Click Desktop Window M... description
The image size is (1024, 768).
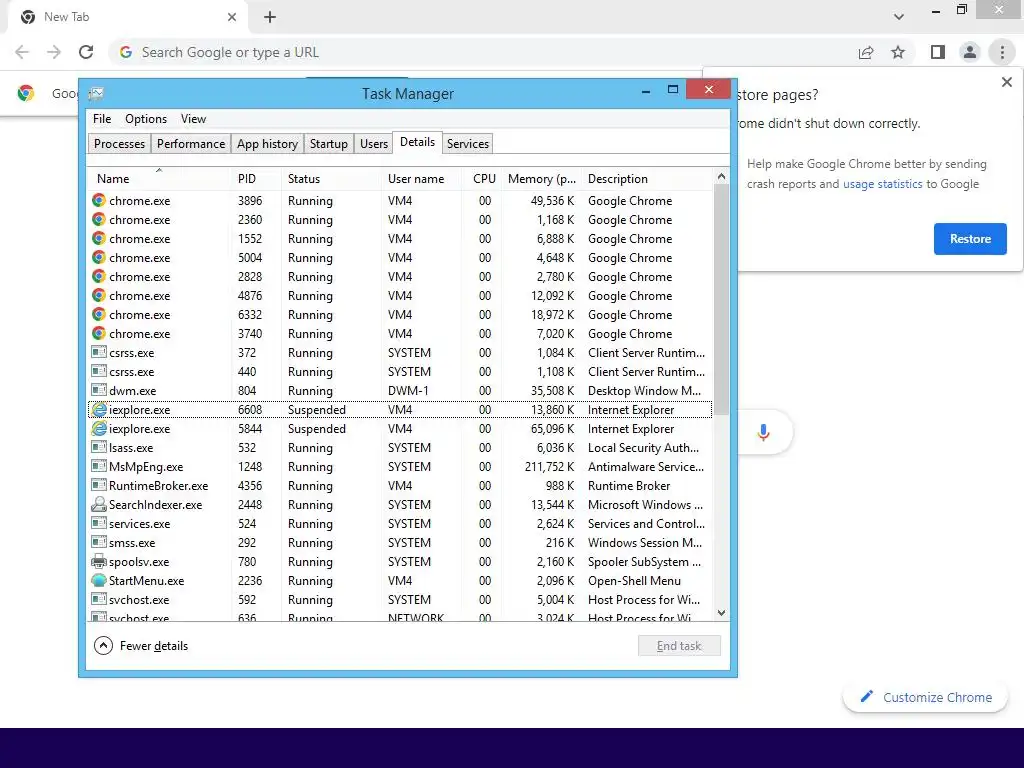645,391
